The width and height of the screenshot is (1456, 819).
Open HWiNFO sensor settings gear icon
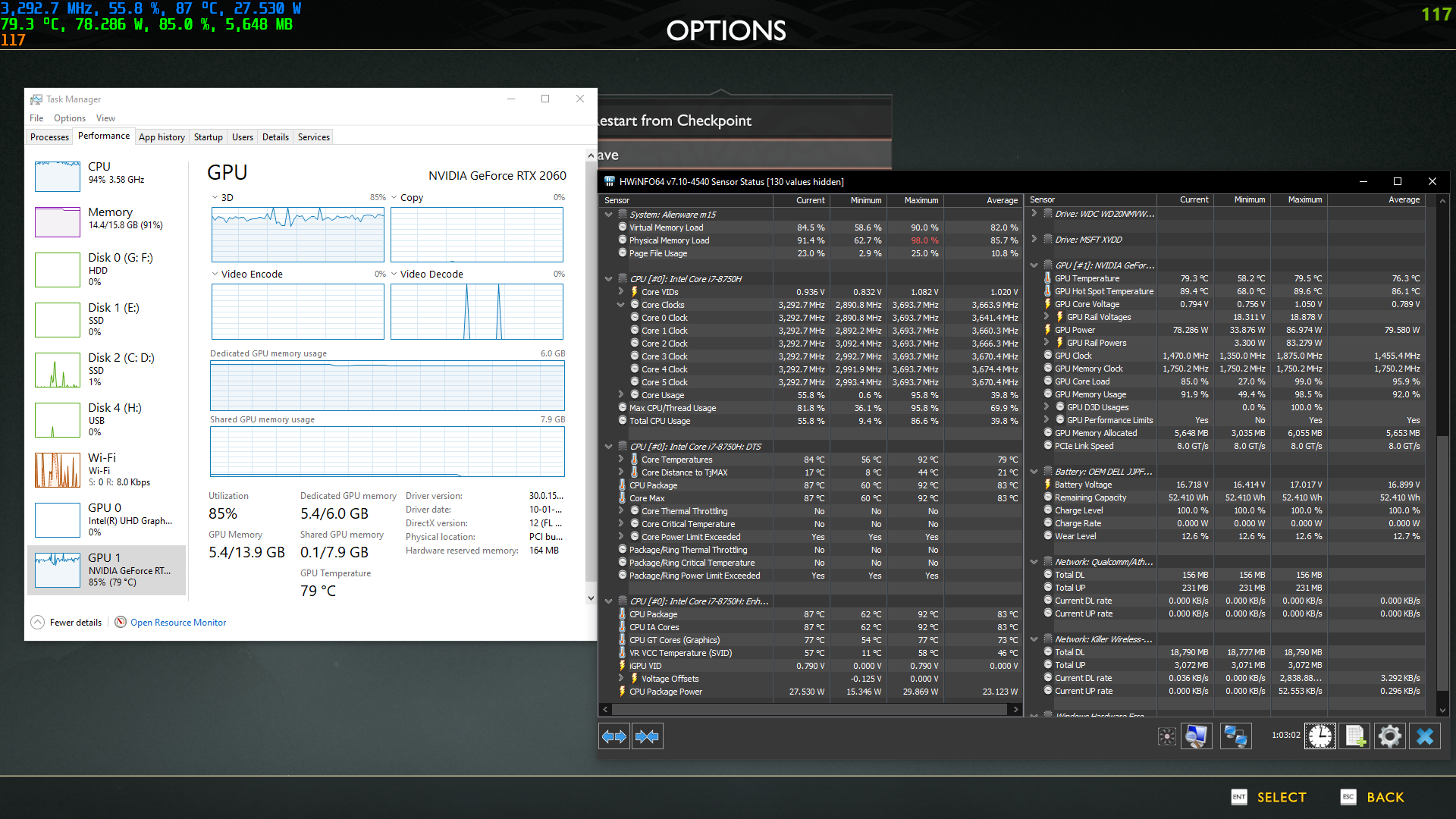(x=1390, y=736)
